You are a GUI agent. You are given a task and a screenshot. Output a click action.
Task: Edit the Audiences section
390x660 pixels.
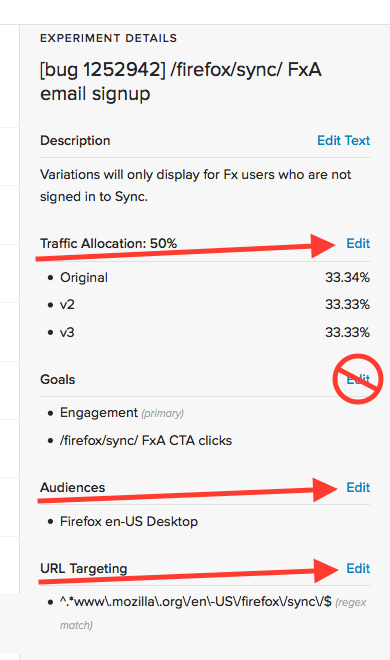pos(358,487)
